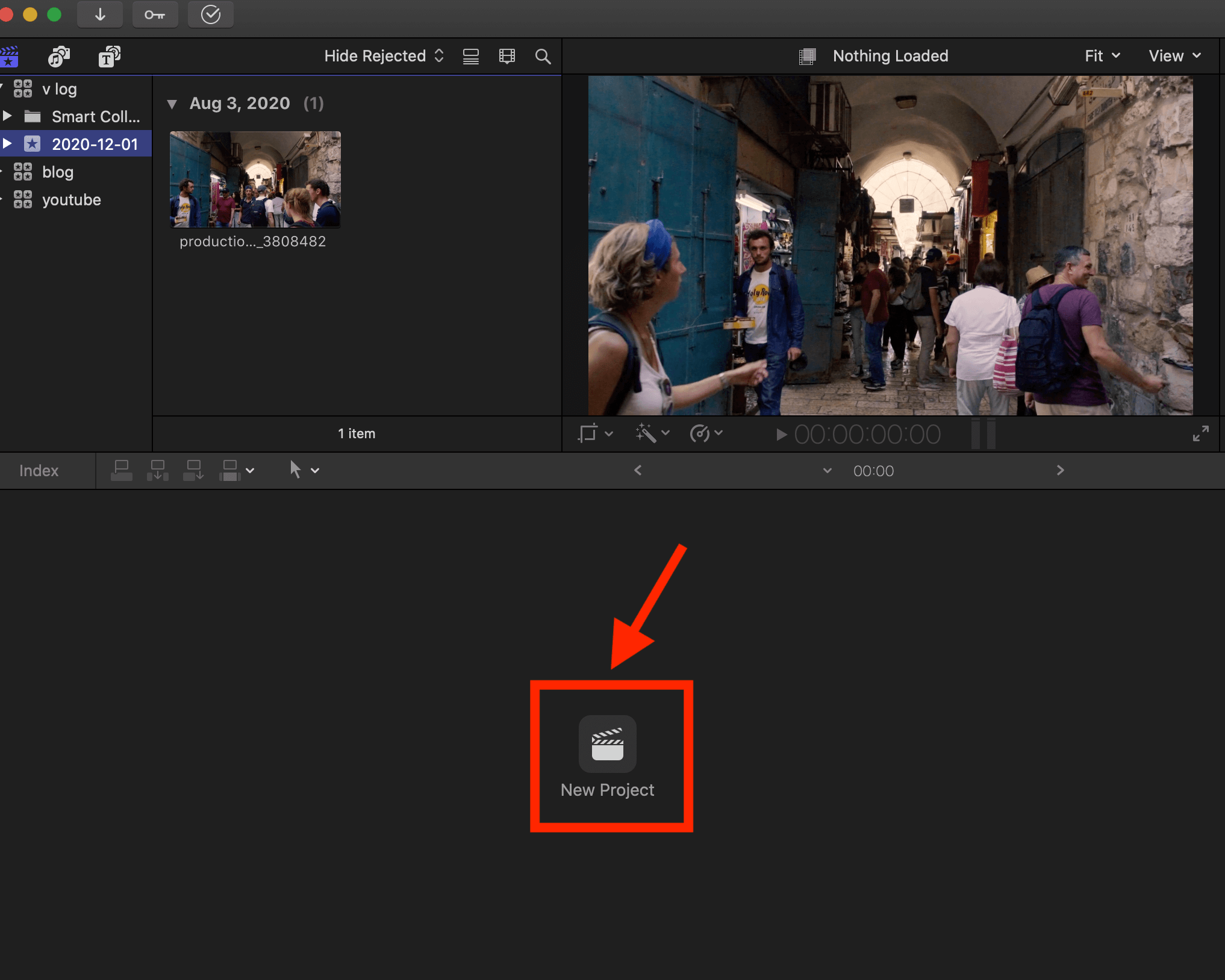This screenshot has width=1225, height=980.
Task: Open the timeline Index
Action: pyautogui.click(x=39, y=471)
